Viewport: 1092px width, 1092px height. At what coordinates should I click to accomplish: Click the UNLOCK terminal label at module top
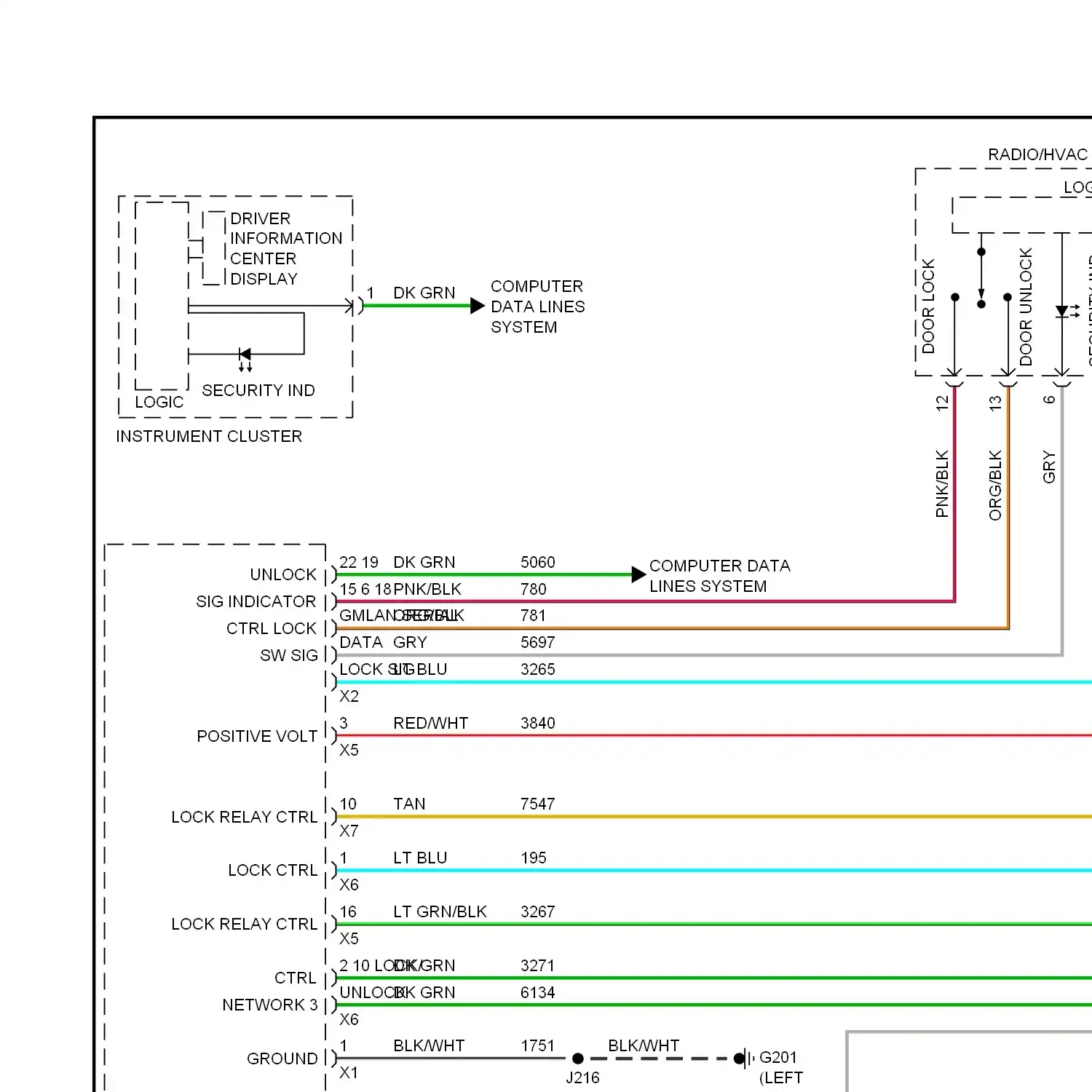coord(283,574)
